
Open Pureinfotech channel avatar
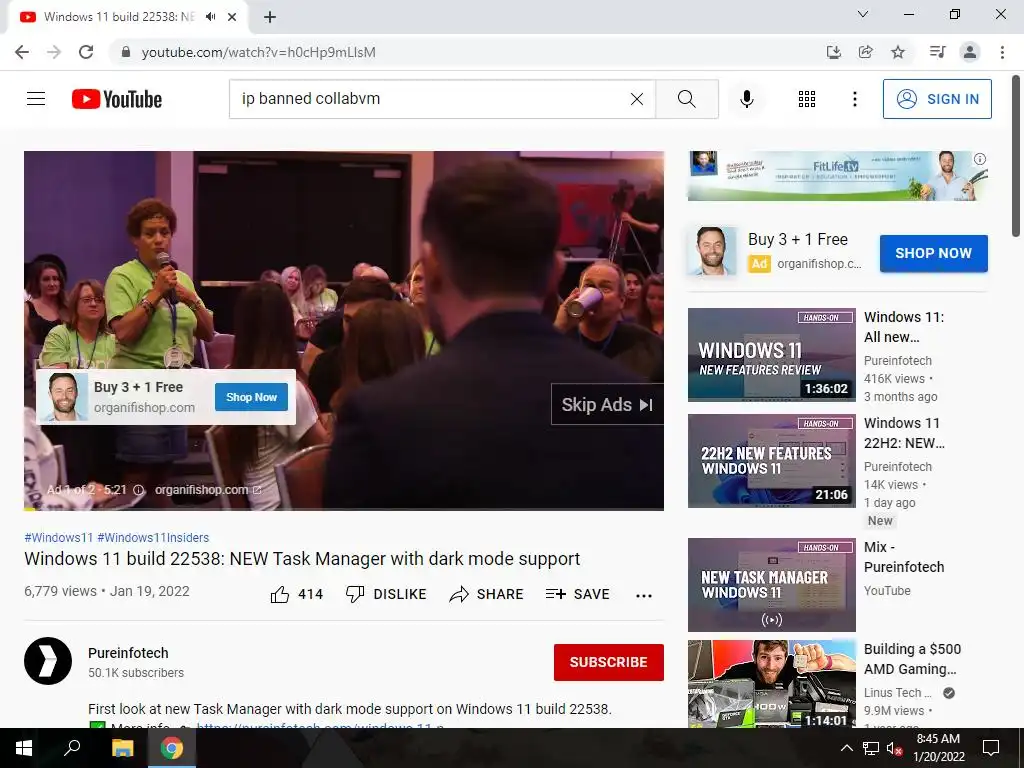pos(48,661)
